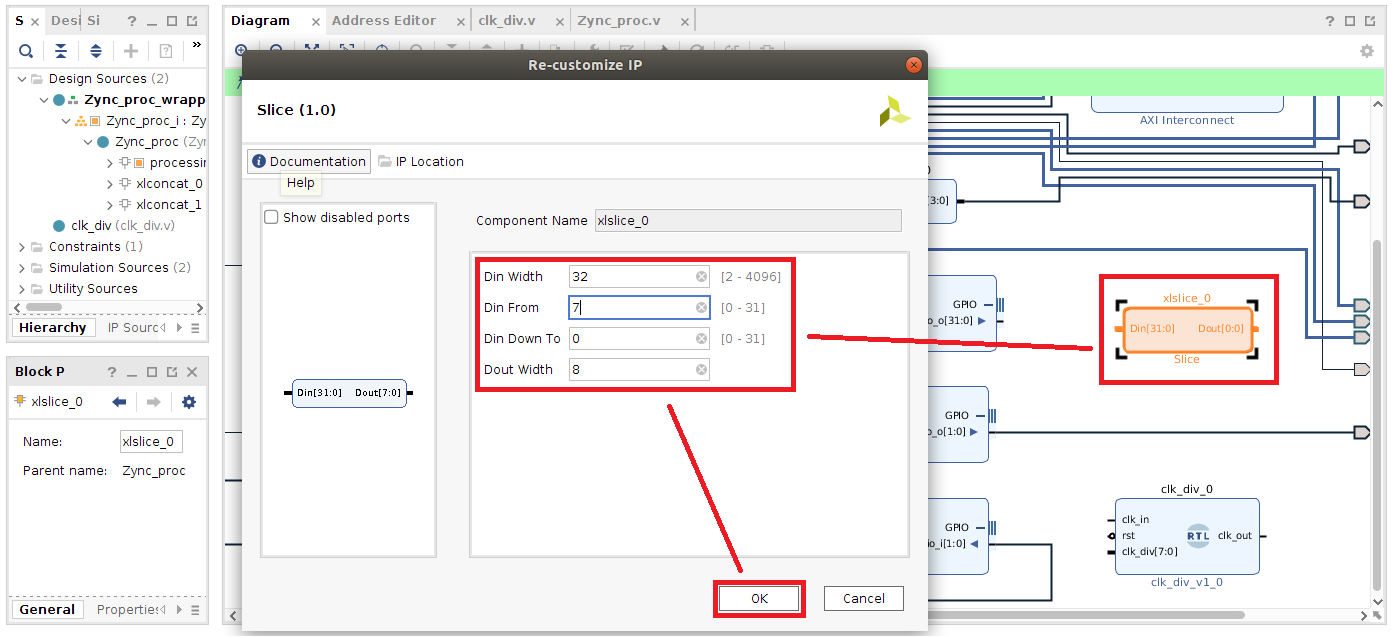Screen dimensions: 1395x638
Task: Collapse Zync_proc_wrapper tree node
Action: [44, 100]
